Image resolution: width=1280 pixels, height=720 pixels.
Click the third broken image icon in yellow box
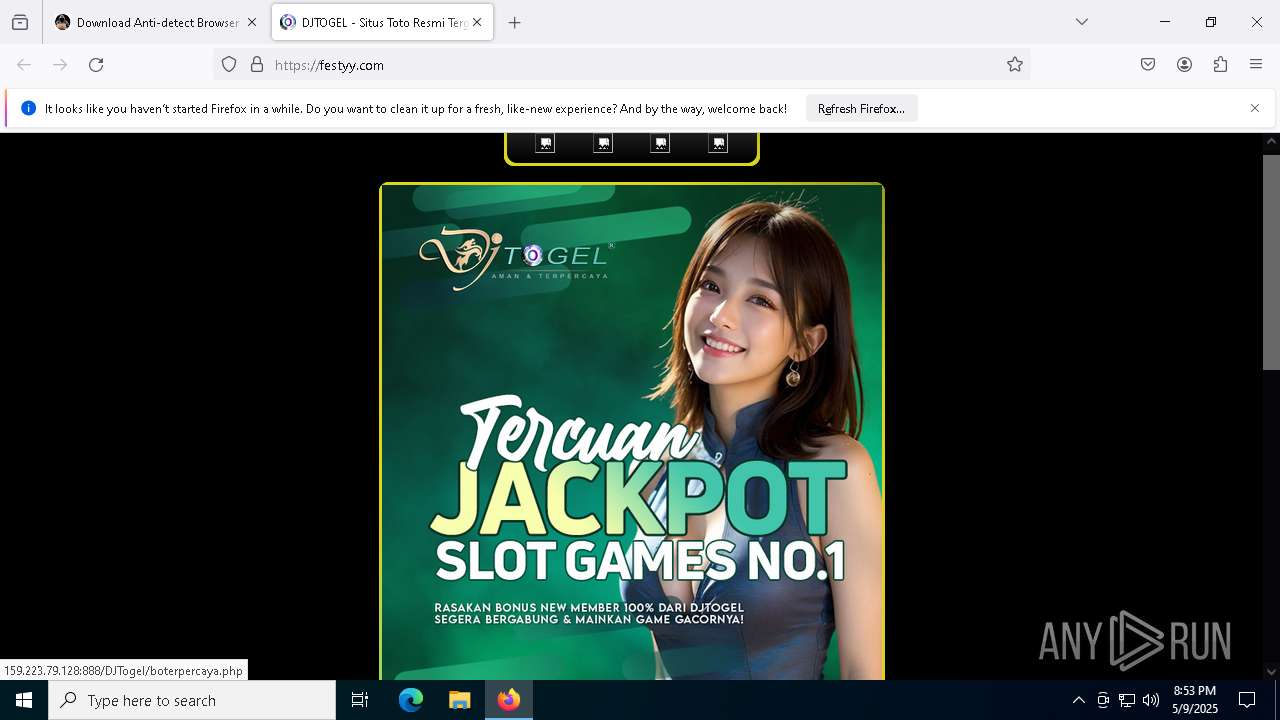(x=660, y=143)
